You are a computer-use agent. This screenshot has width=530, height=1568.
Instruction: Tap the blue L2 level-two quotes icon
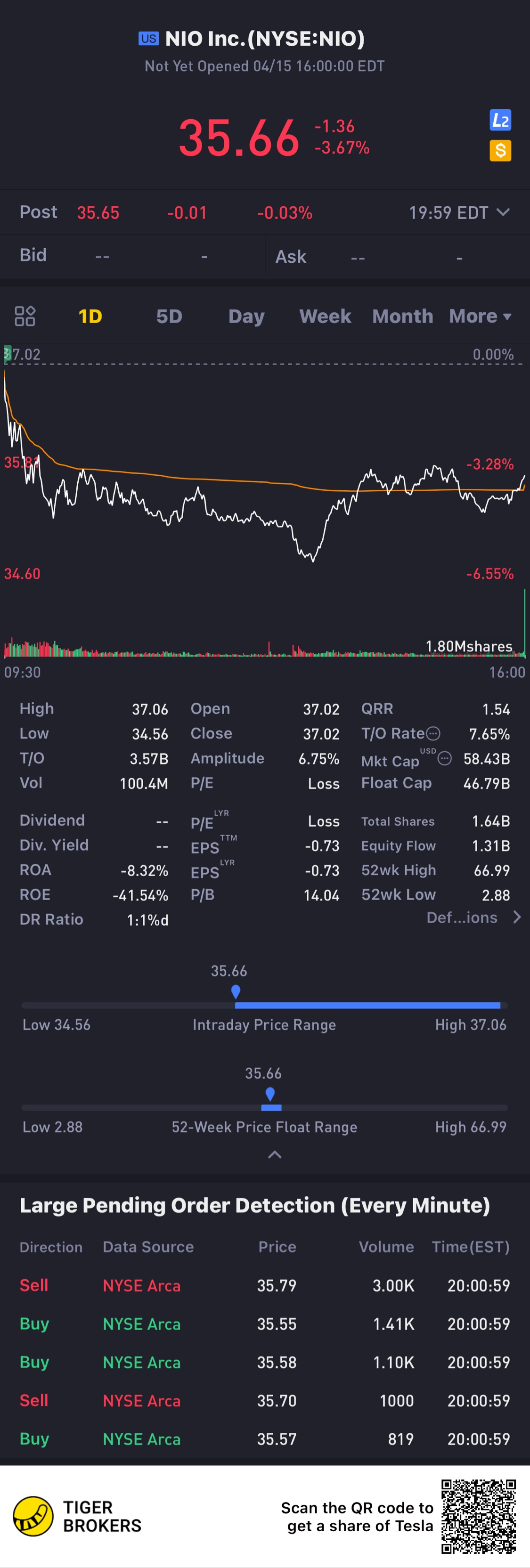pos(500,121)
